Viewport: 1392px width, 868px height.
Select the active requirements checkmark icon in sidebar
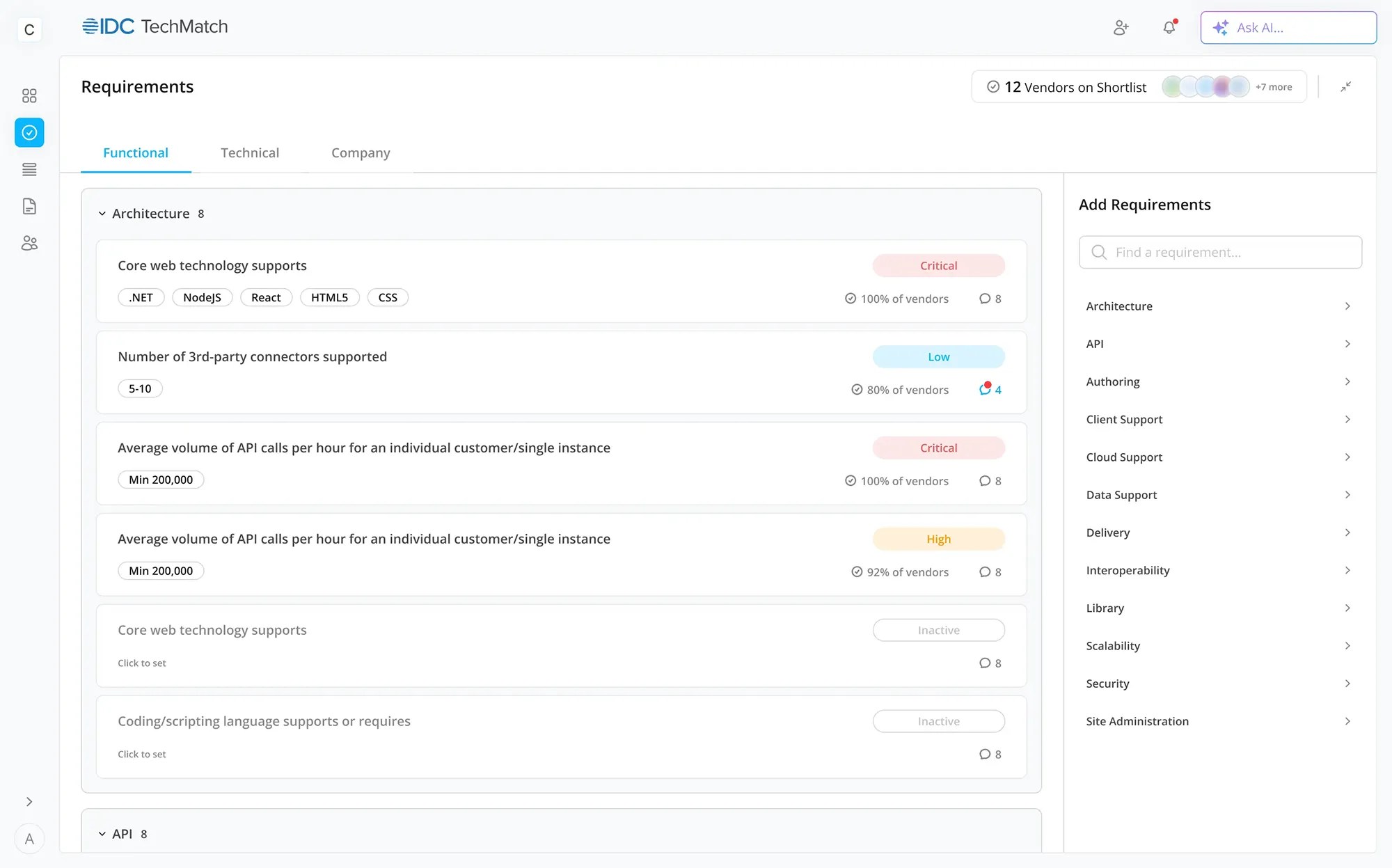click(29, 132)
